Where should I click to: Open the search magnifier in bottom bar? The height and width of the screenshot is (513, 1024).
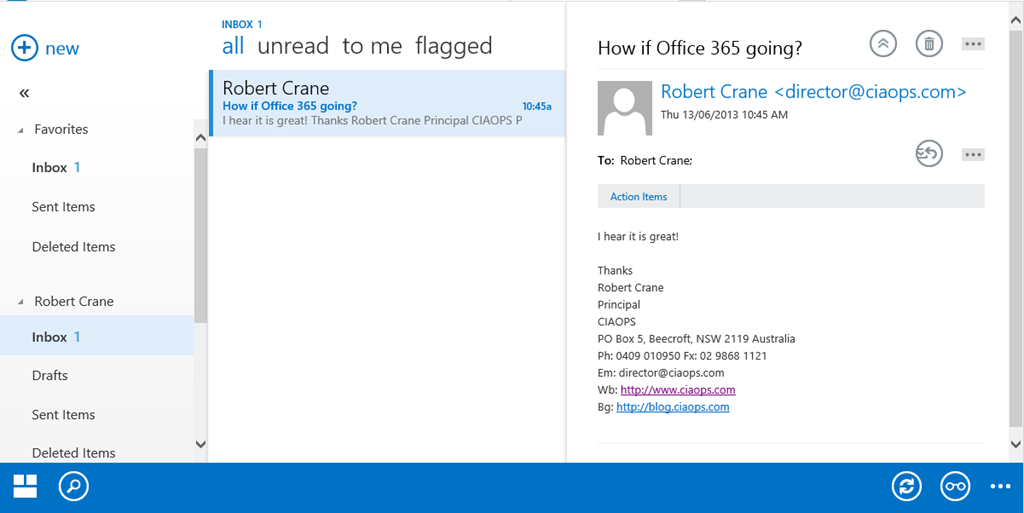73,487
